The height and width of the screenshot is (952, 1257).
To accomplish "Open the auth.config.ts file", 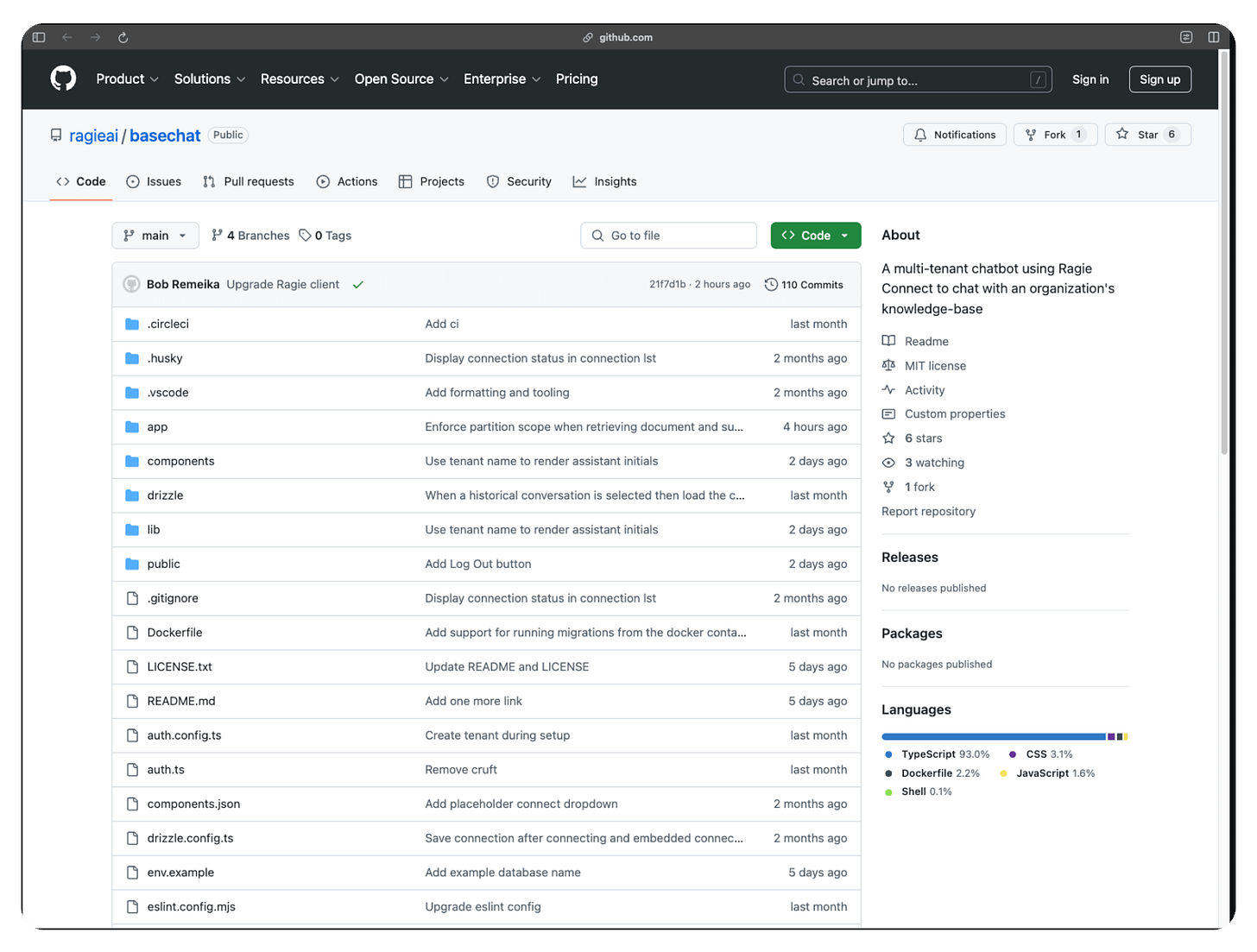I will tap(184, 735).
